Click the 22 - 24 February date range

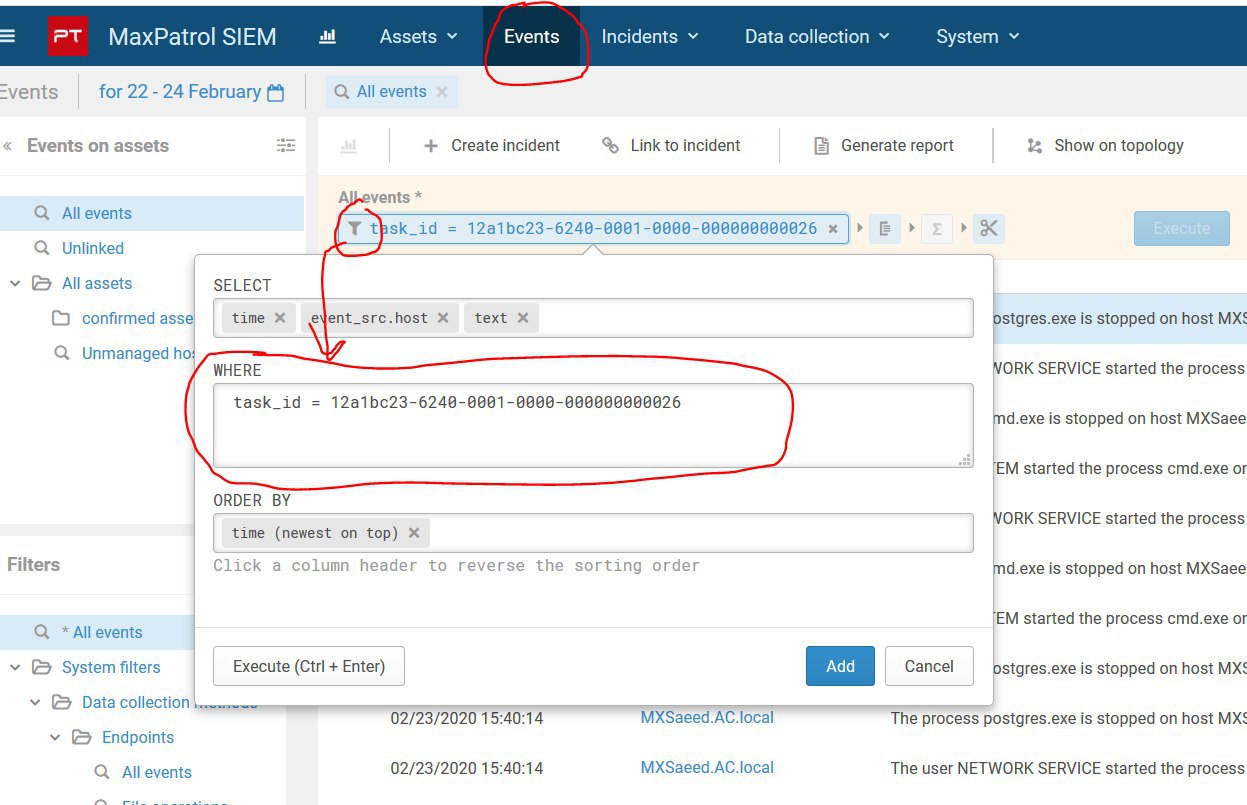coord(180,92)
